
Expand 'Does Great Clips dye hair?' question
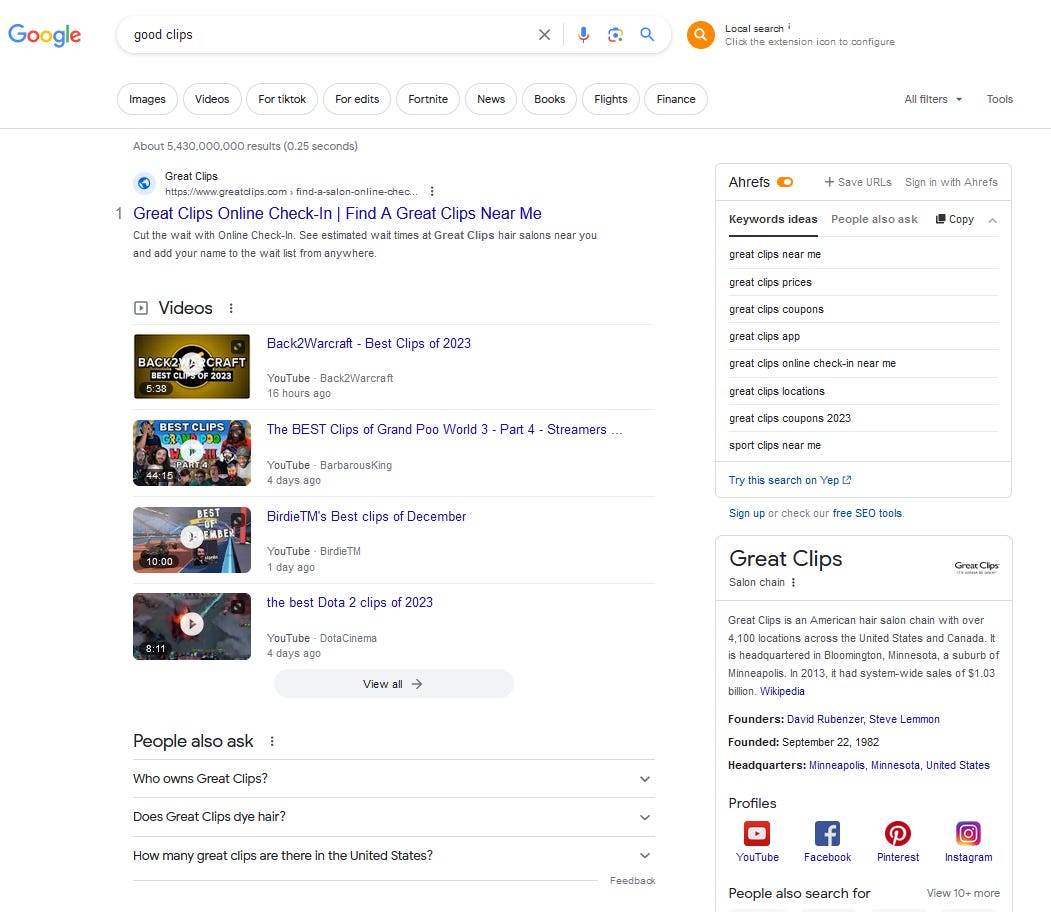393,817
